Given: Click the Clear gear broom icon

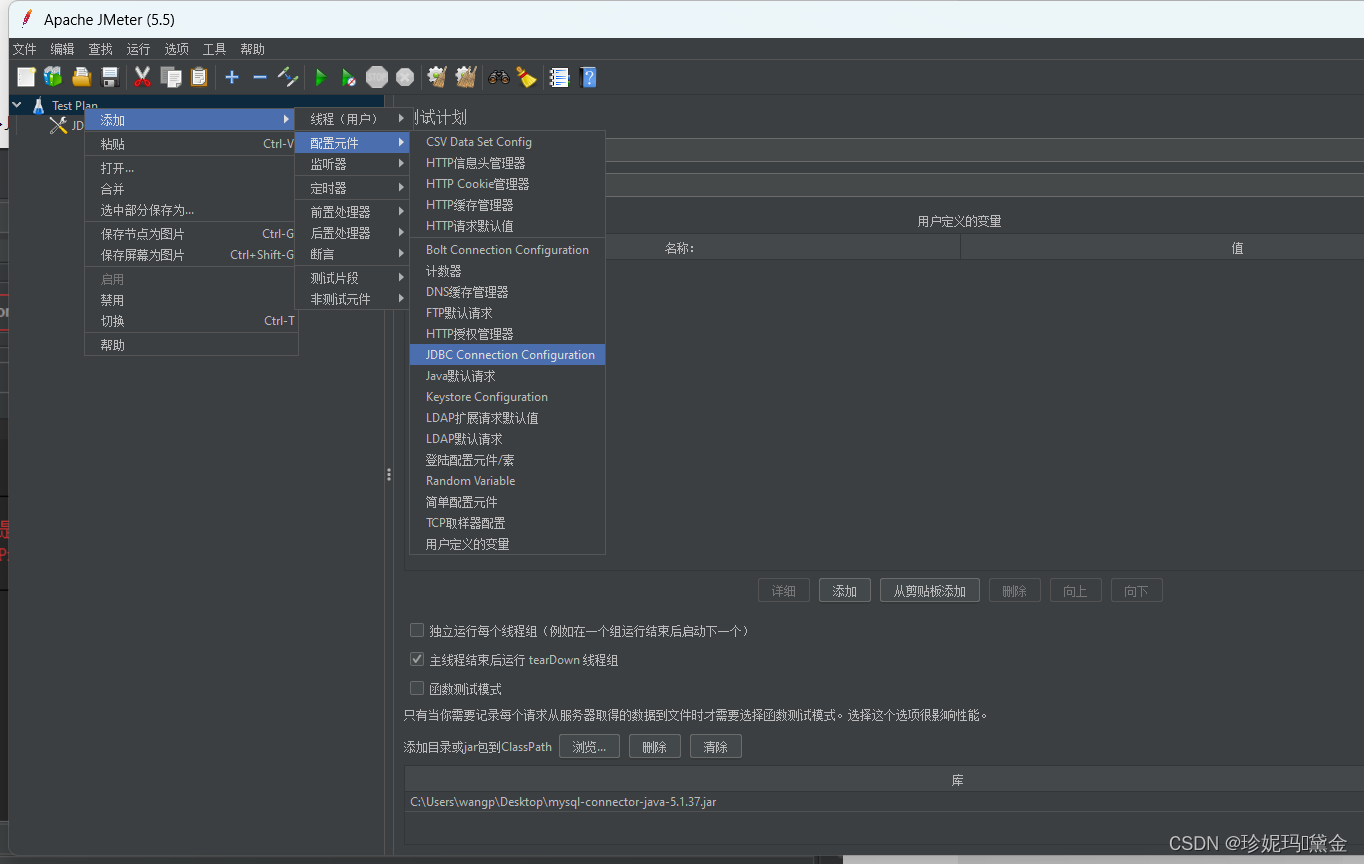Looking at the screenshot, I should point(437,77).
